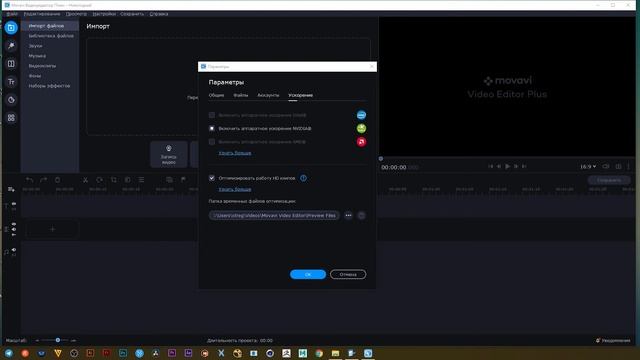
Task: Open the Clip properties list icon
Action: (x=141, y=180)
